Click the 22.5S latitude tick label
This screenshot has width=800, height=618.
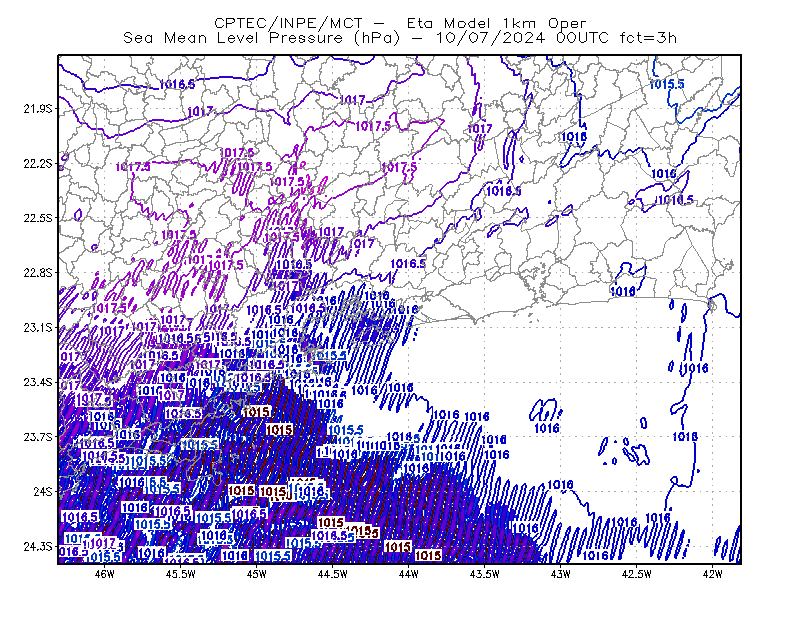pyautogui.click(x=37, y=218)
